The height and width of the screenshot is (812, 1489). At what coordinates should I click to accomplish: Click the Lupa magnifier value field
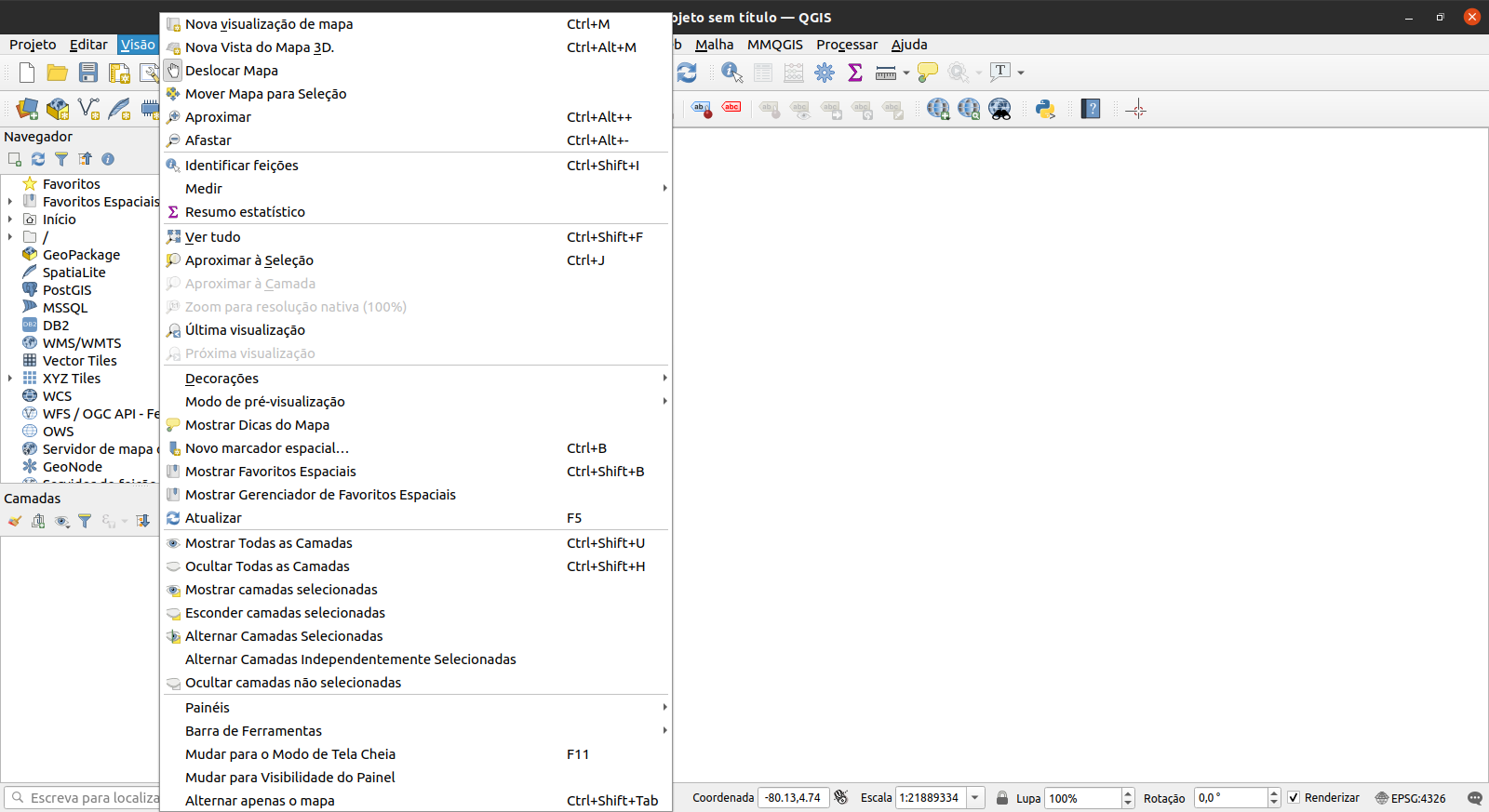point(1083,797)
